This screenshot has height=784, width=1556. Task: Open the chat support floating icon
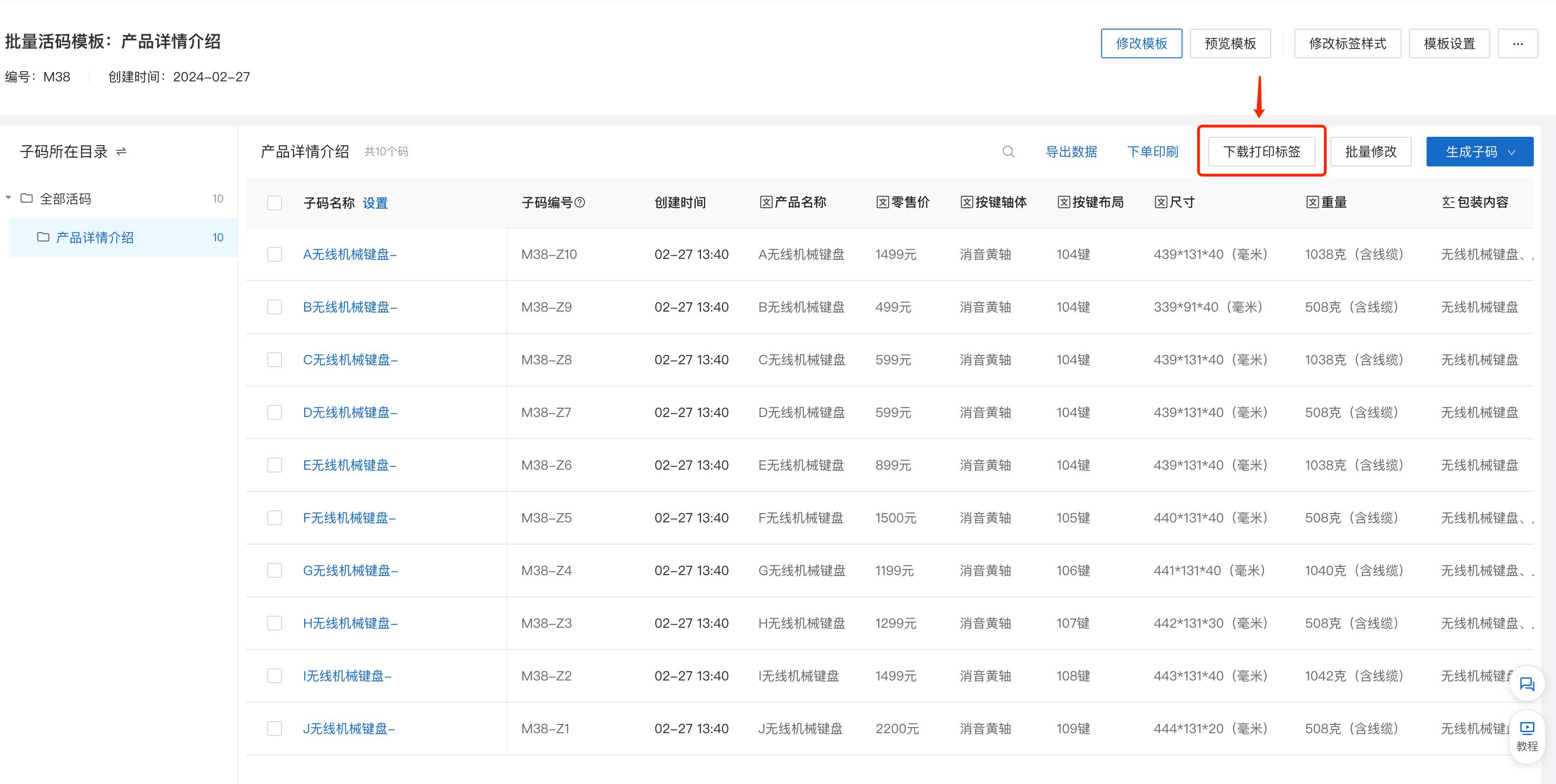point(1526,684)
